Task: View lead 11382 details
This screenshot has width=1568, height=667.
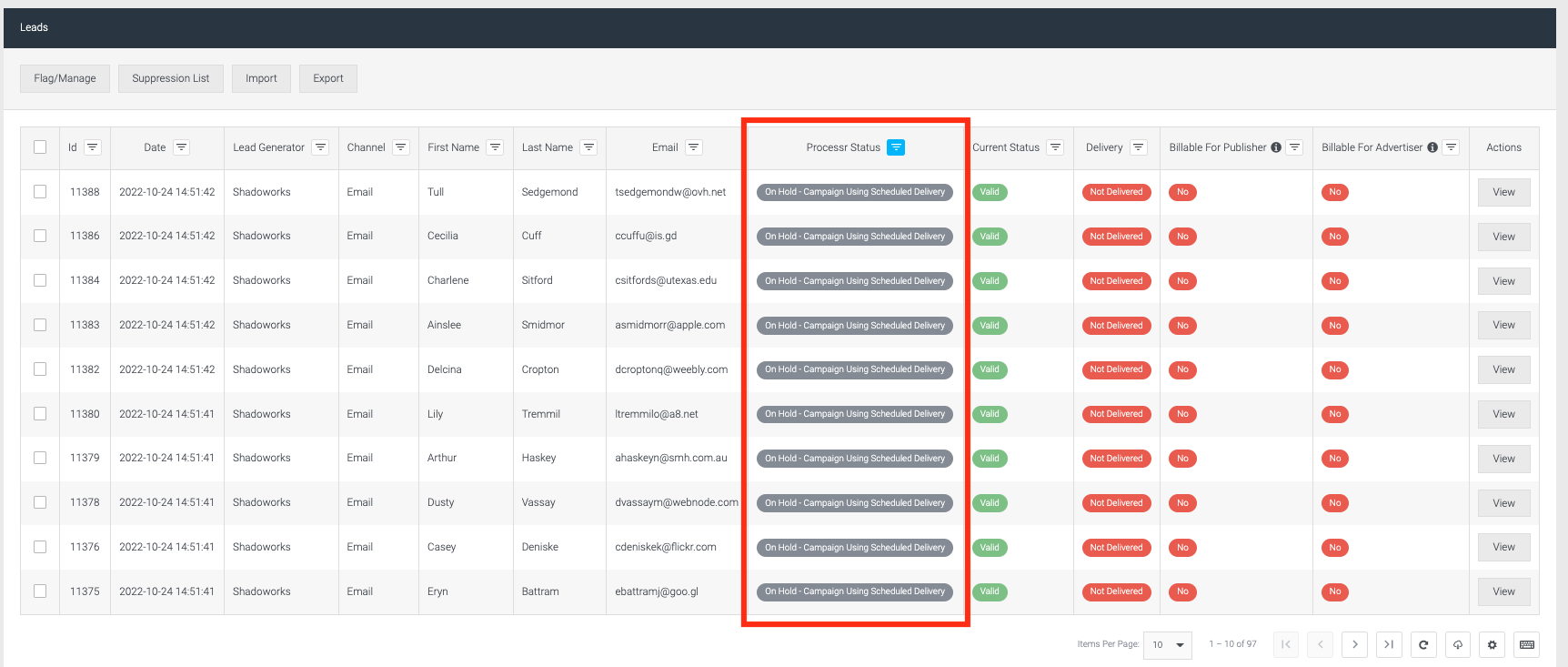Action: click(x=1504, y=369)
